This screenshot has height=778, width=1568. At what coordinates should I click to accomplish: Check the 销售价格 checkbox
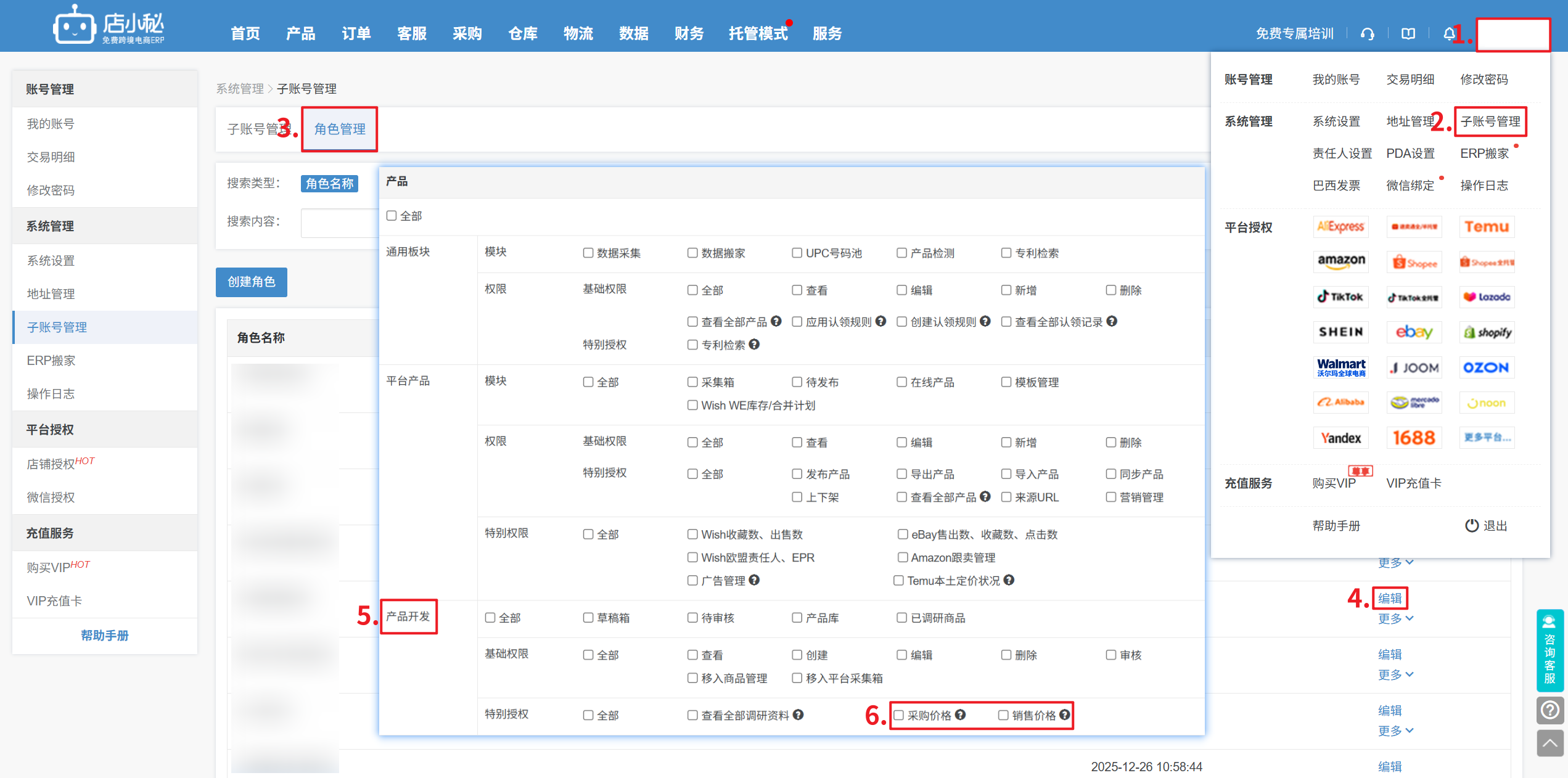tap(1003, 715)
